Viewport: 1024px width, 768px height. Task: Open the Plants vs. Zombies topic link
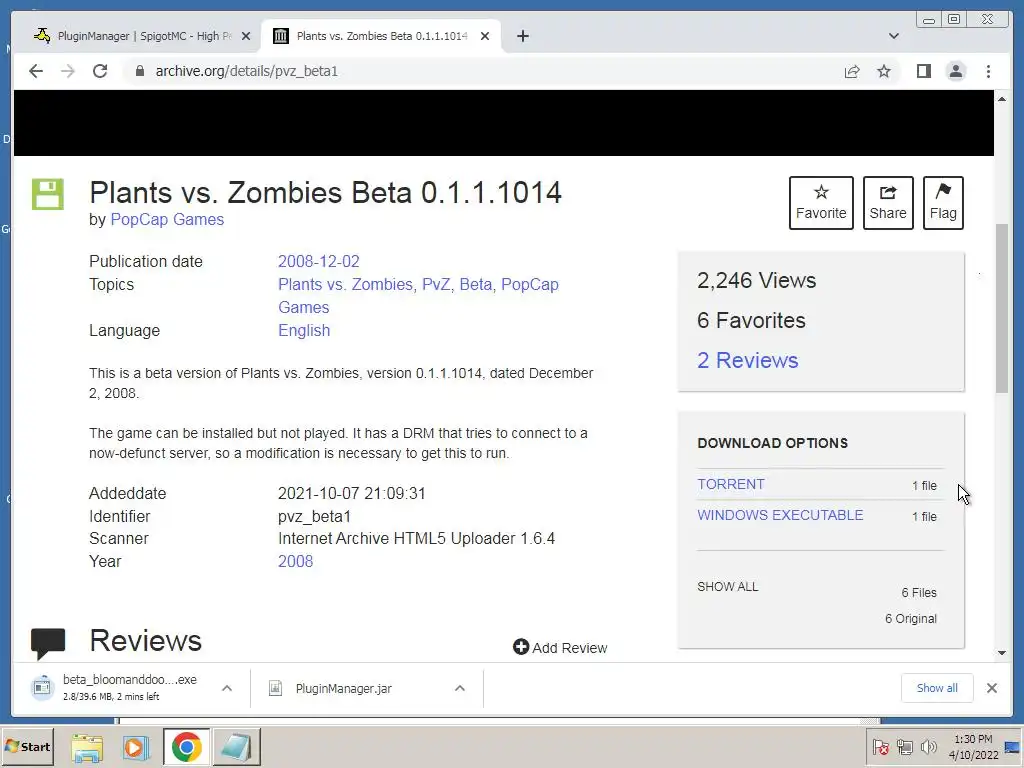click(345, 284)
